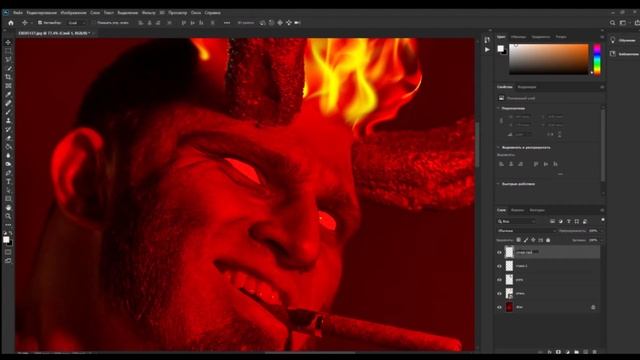Open the Окно menu
This screenshot has height=360, width=640.
coord(196,13)
